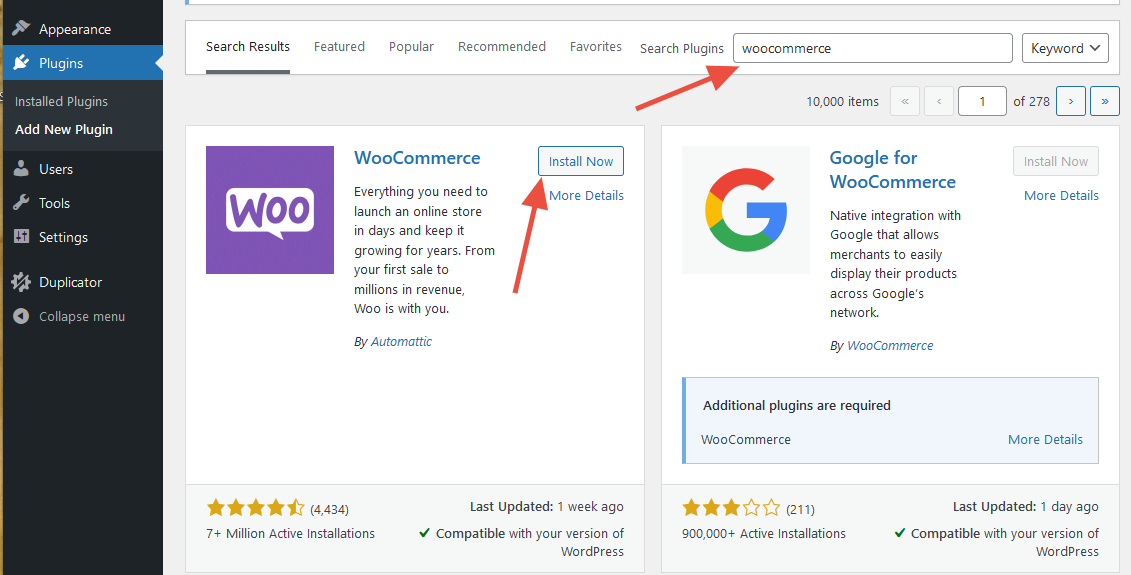Click the Collapse menu arrow icon
Image resolution: width=1131 pixels, height=575 pixels.
pyautogui.click(x=21, y=316)
